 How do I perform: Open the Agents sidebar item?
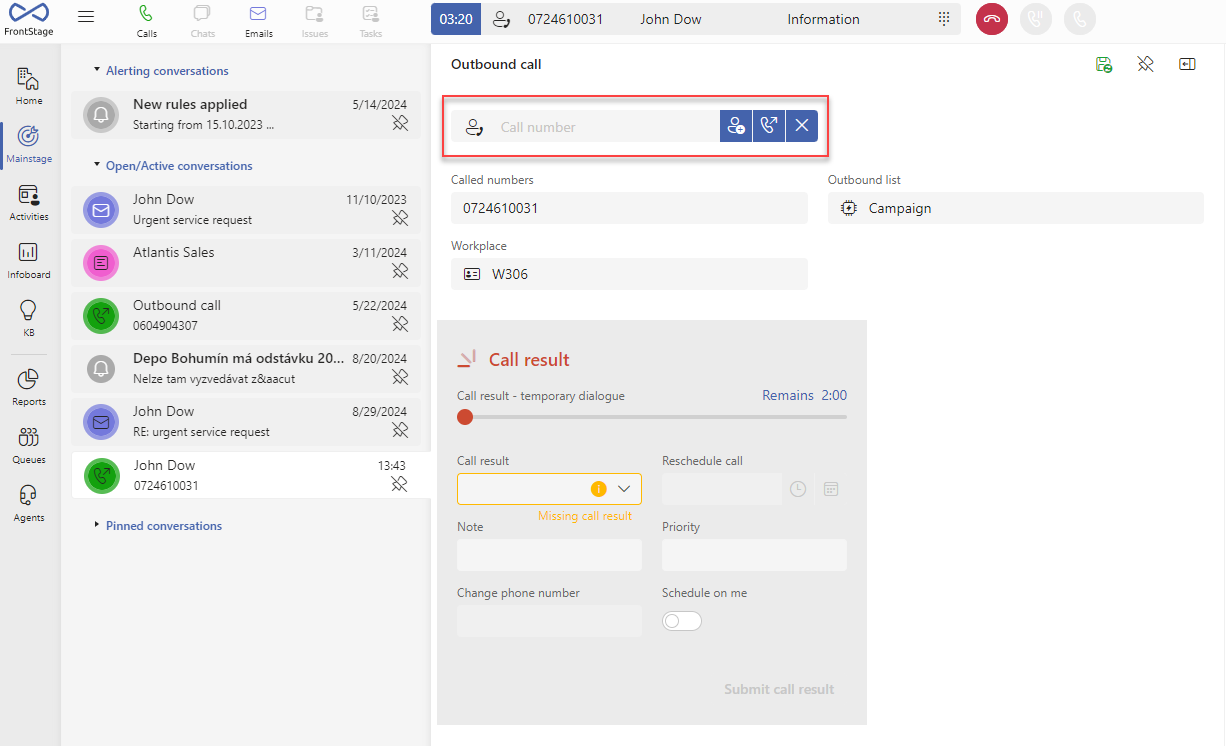tap(29, 503)
